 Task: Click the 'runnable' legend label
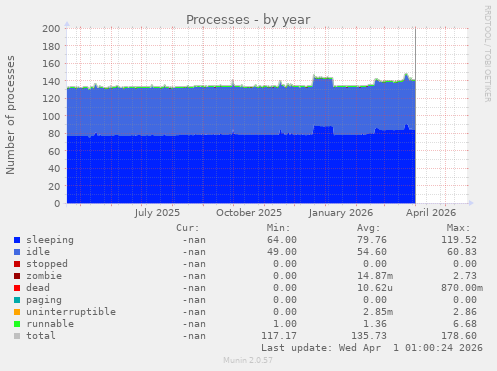click(x=50, y=324)
